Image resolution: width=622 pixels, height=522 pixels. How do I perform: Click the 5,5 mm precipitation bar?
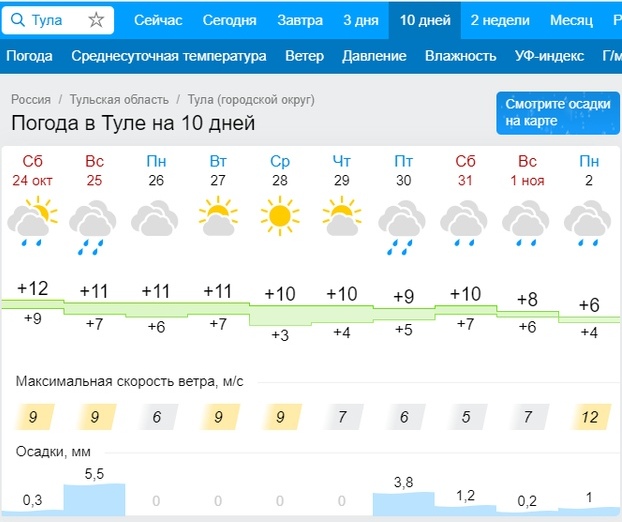coord(94,497)
